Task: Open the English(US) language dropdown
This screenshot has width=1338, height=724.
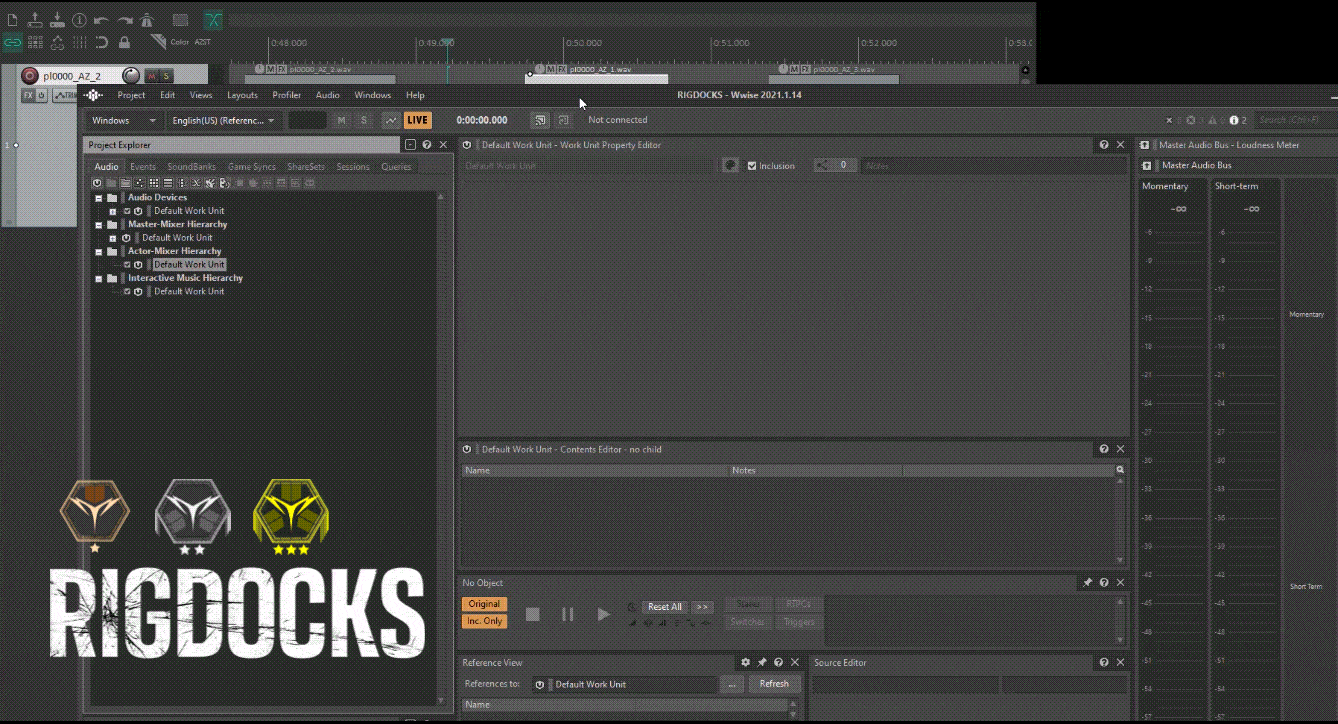Action: point(223,120)
